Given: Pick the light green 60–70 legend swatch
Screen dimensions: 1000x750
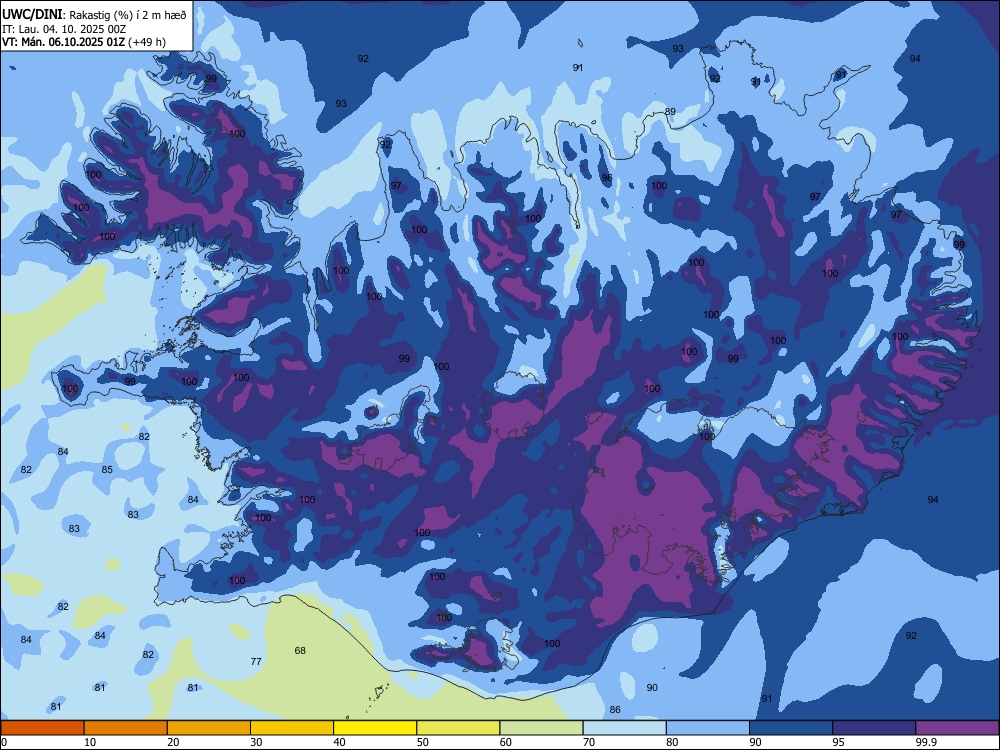Looking at the screenshot, I should point(541,728).
